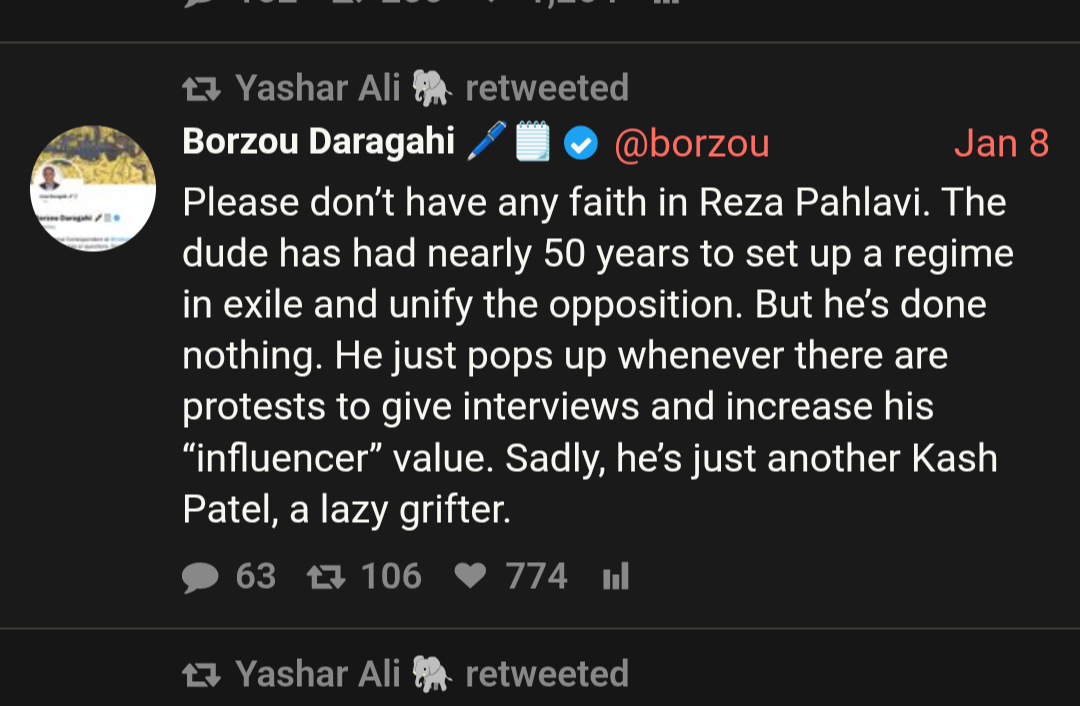Click the pen emoji after Borzou Daragahi
Image resolution: width=1080 pixels, height=706 pixels.
point(487,144)
